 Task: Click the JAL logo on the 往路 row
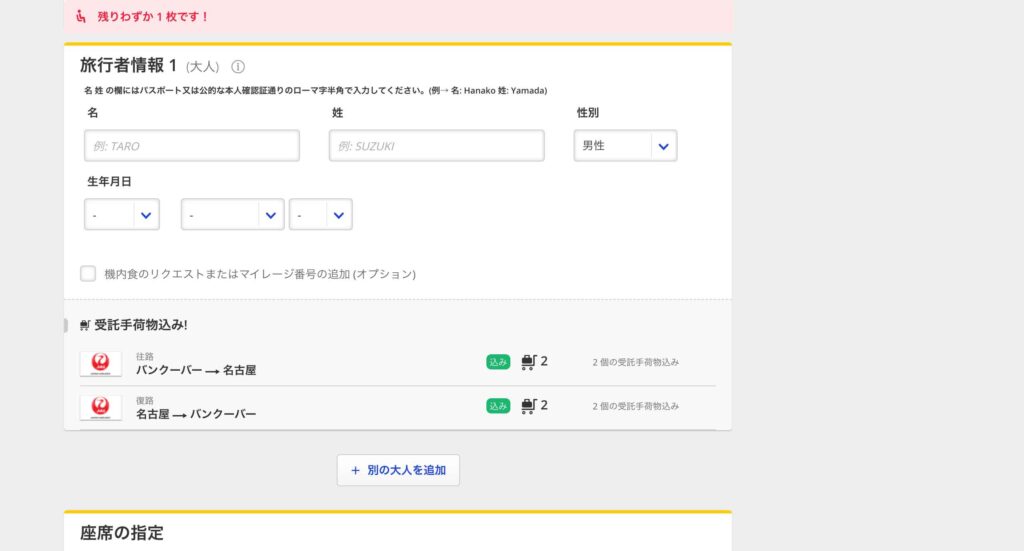point(100,363)
